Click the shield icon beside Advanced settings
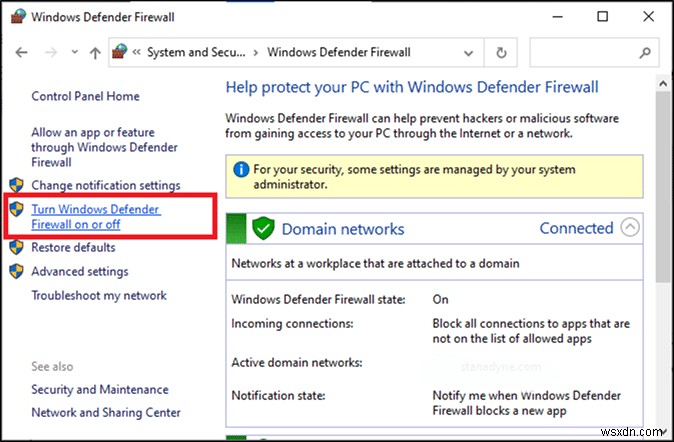The image size is (674, 442). [x=16, y=271]
